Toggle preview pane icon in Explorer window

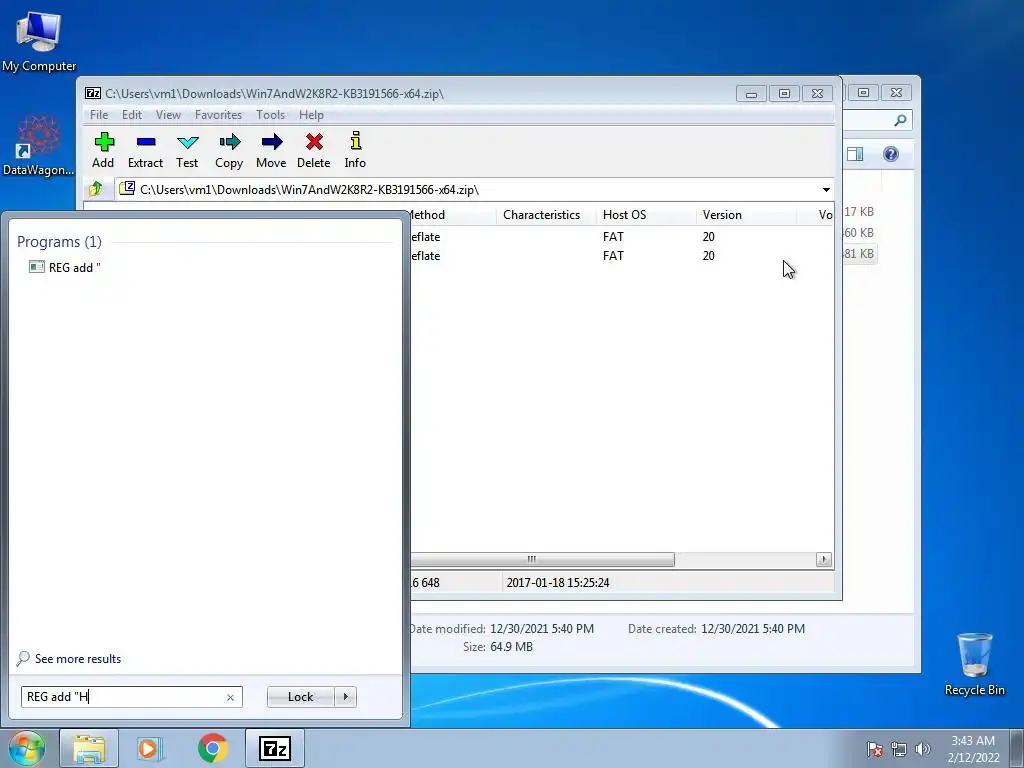(855, 154)
